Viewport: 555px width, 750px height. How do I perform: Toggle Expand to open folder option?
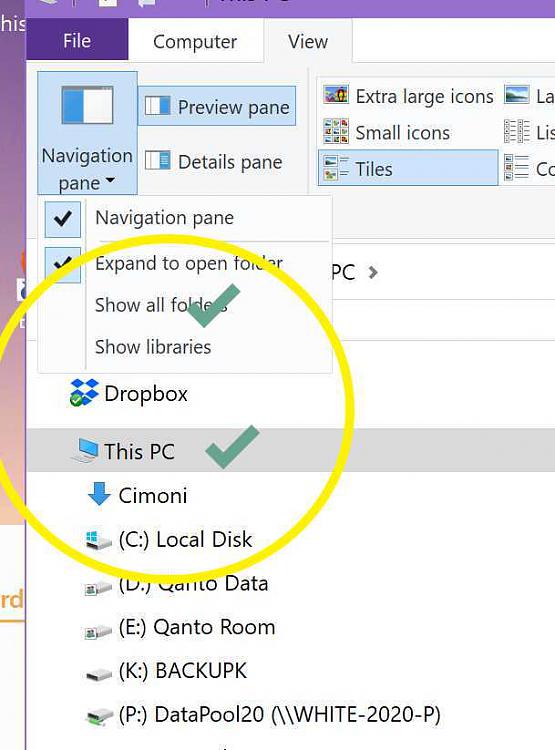(189, 264)
